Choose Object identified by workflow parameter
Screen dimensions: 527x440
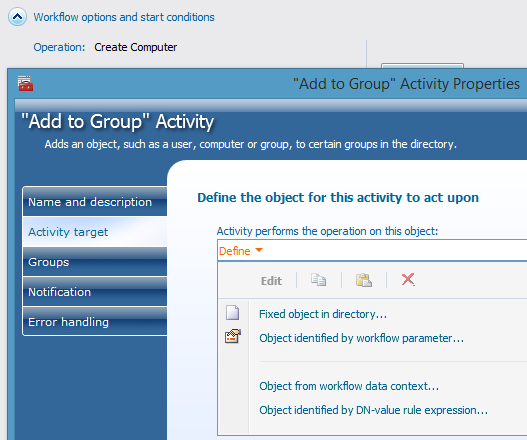[361, 338]
